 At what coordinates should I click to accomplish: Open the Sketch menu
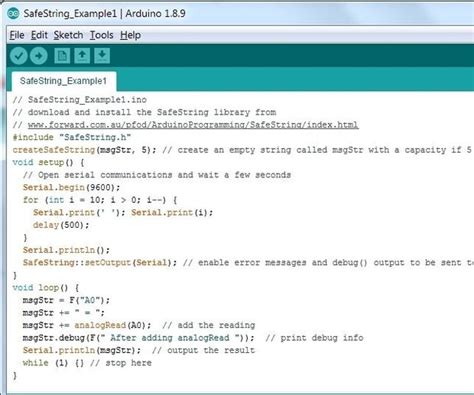click(68, 35)
